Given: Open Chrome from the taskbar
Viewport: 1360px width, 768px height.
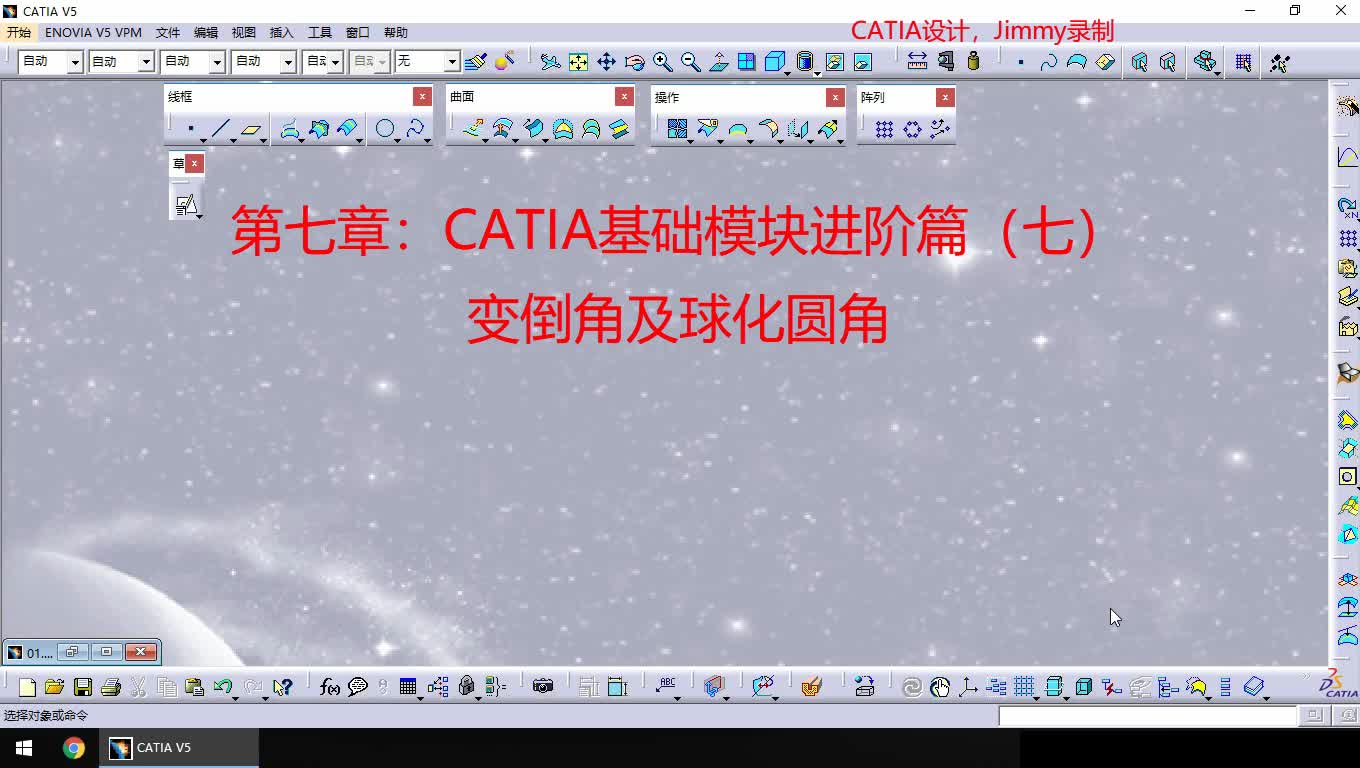Looking at the screenshot, I should click(74, 748).
